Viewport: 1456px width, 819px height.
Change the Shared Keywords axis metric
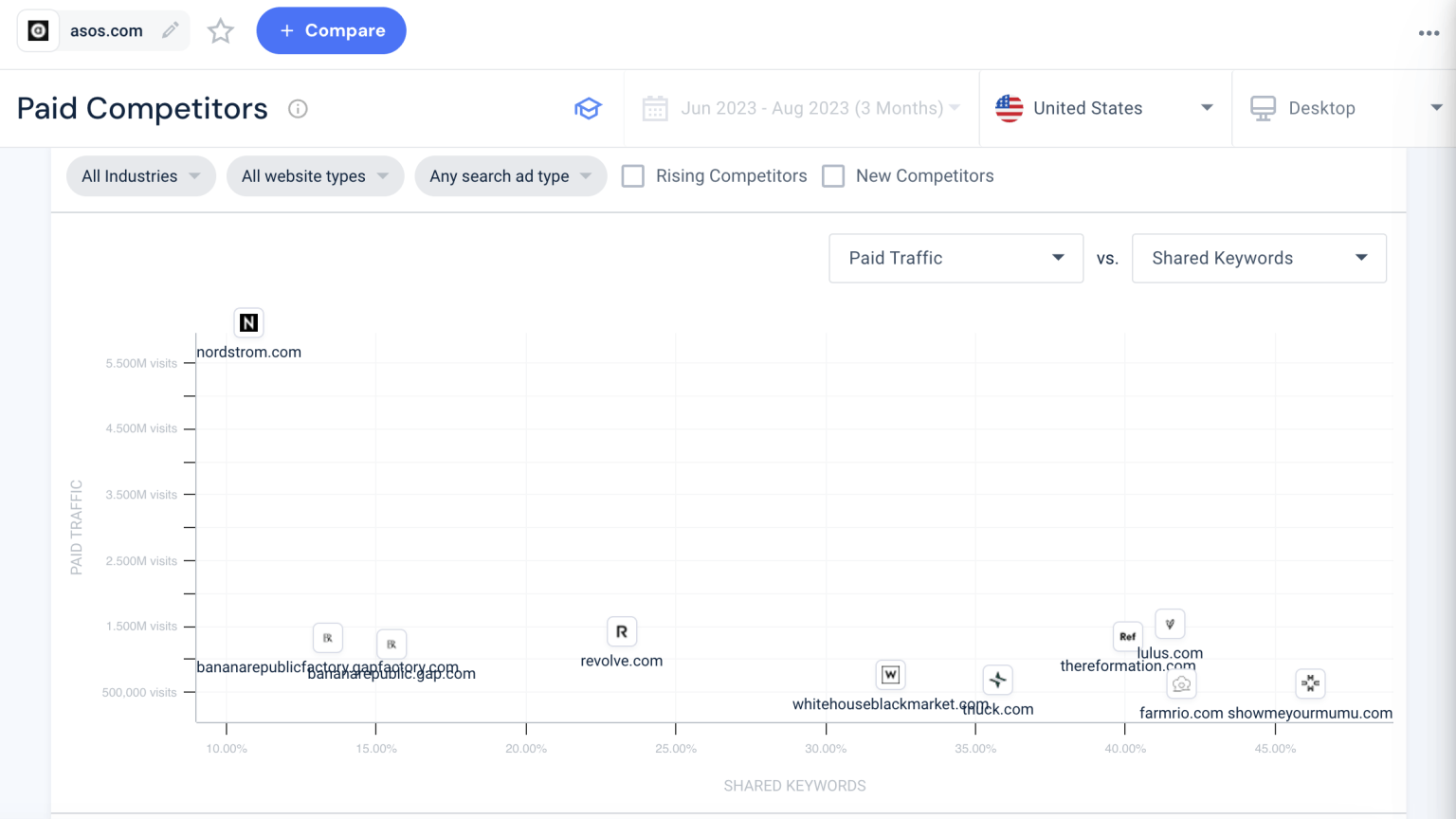click(1258, 258)
